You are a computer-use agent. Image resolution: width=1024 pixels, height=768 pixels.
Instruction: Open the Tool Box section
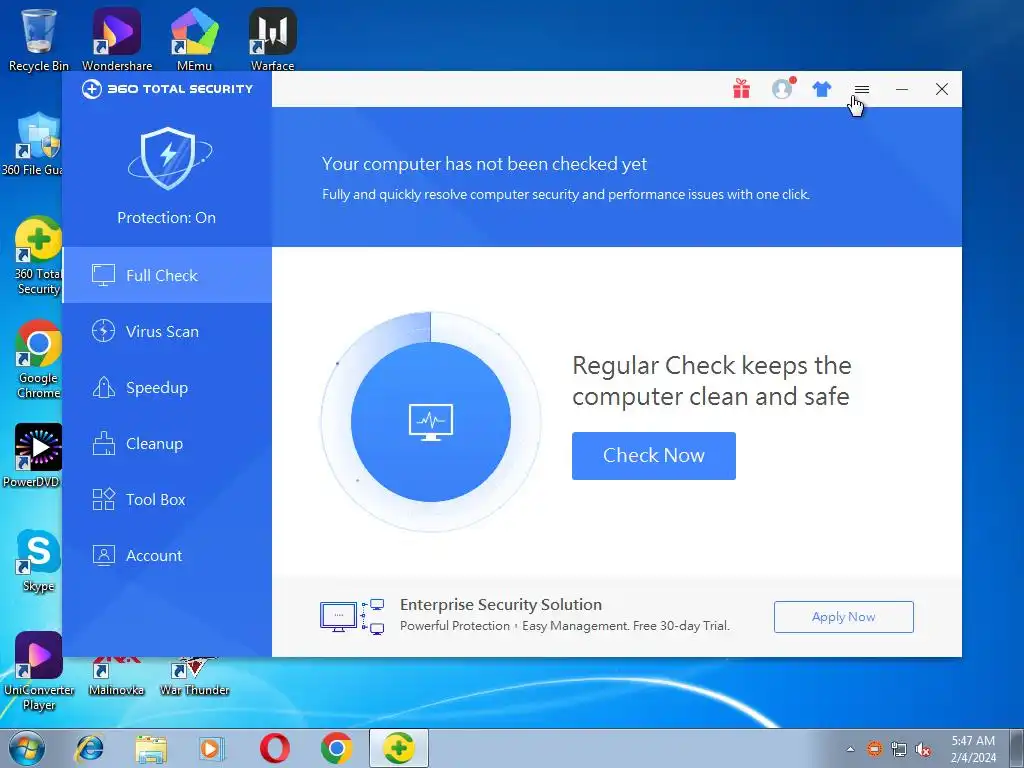click(167, 500)
